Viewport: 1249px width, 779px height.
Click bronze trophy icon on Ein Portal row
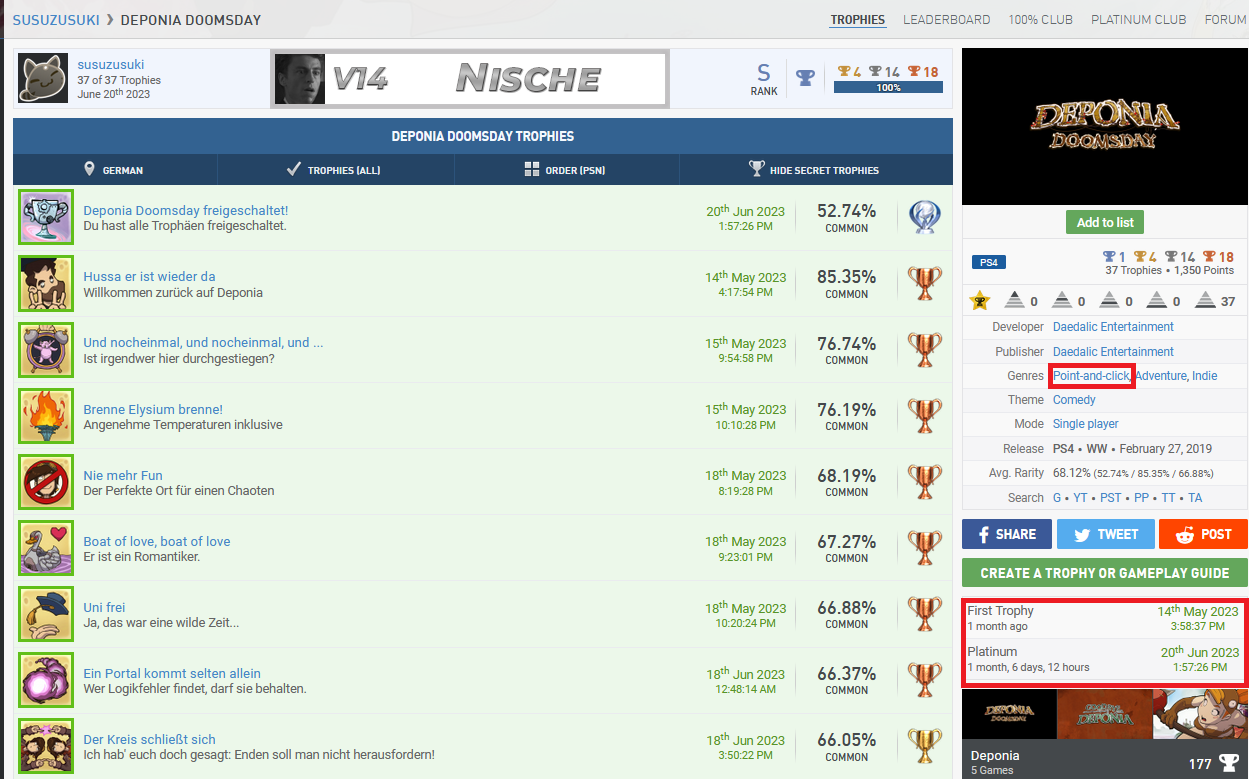pos(925,680)
